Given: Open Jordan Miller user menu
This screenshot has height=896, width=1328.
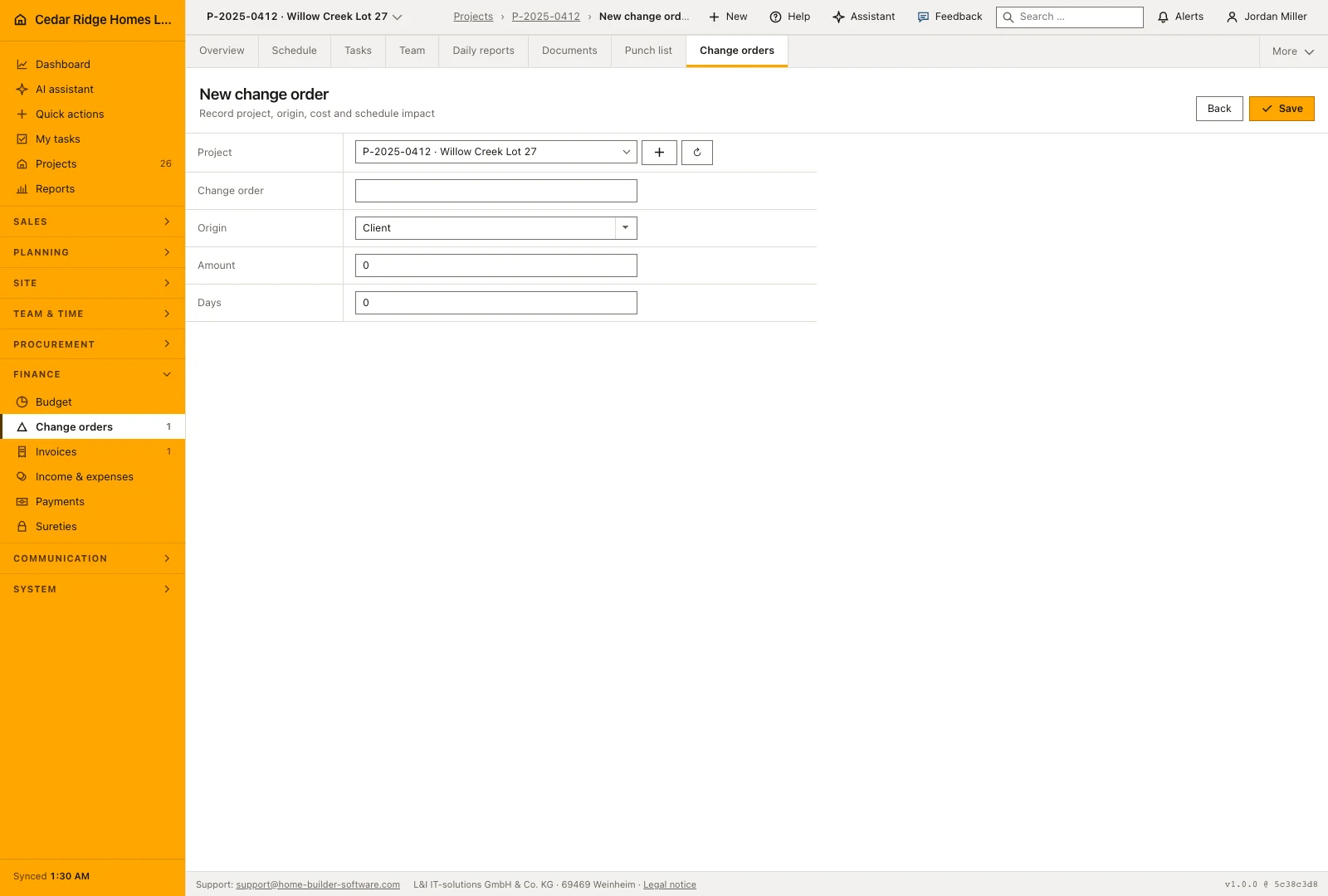Looking at the screenshot, I should pos(1267,17).
